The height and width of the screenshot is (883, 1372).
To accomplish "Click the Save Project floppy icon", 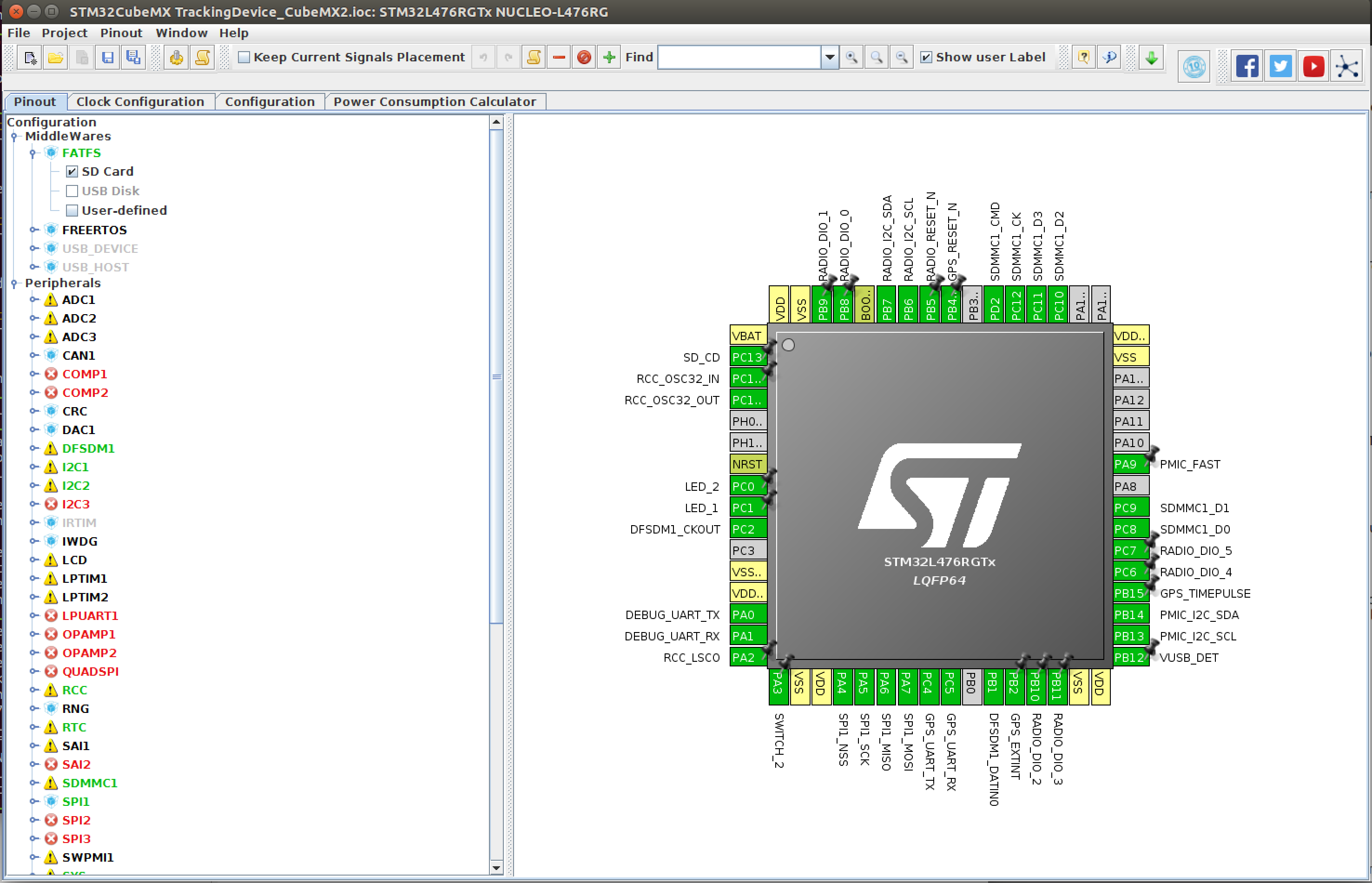I will tap(107, 57).
